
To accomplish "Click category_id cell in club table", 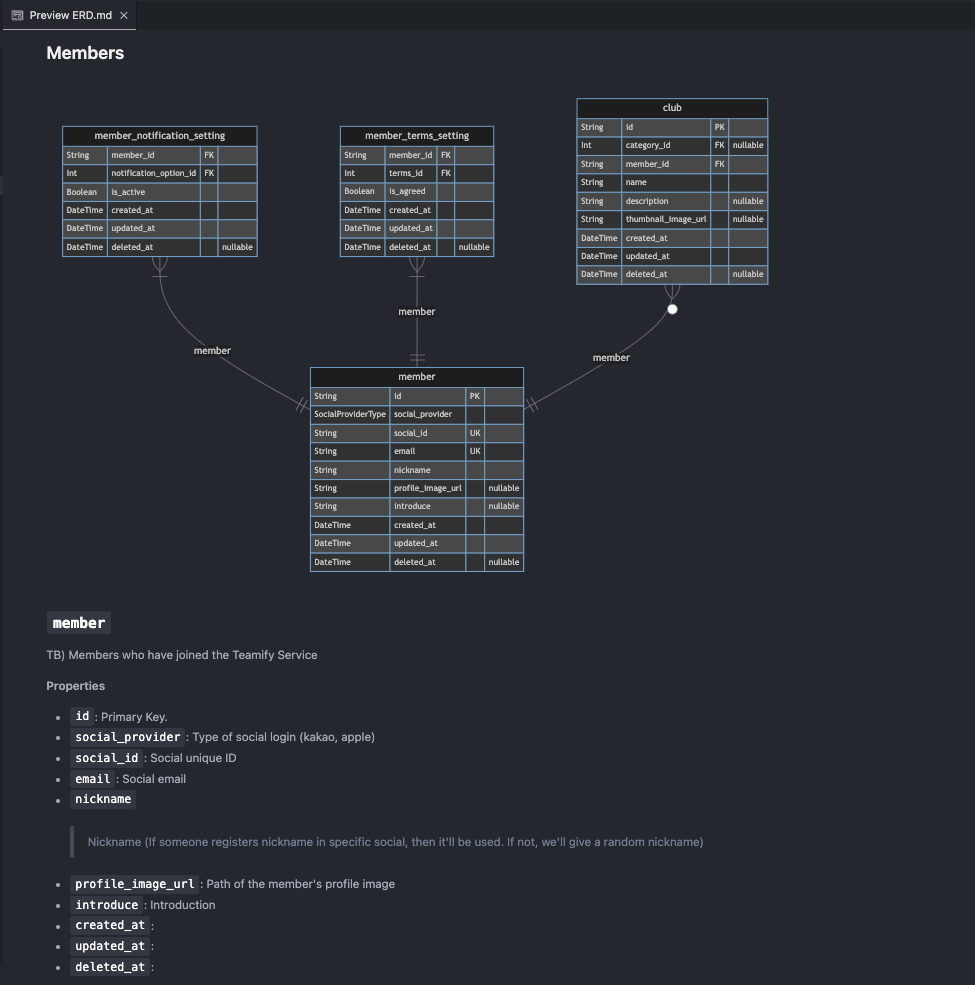I will (x=666, y=145).
